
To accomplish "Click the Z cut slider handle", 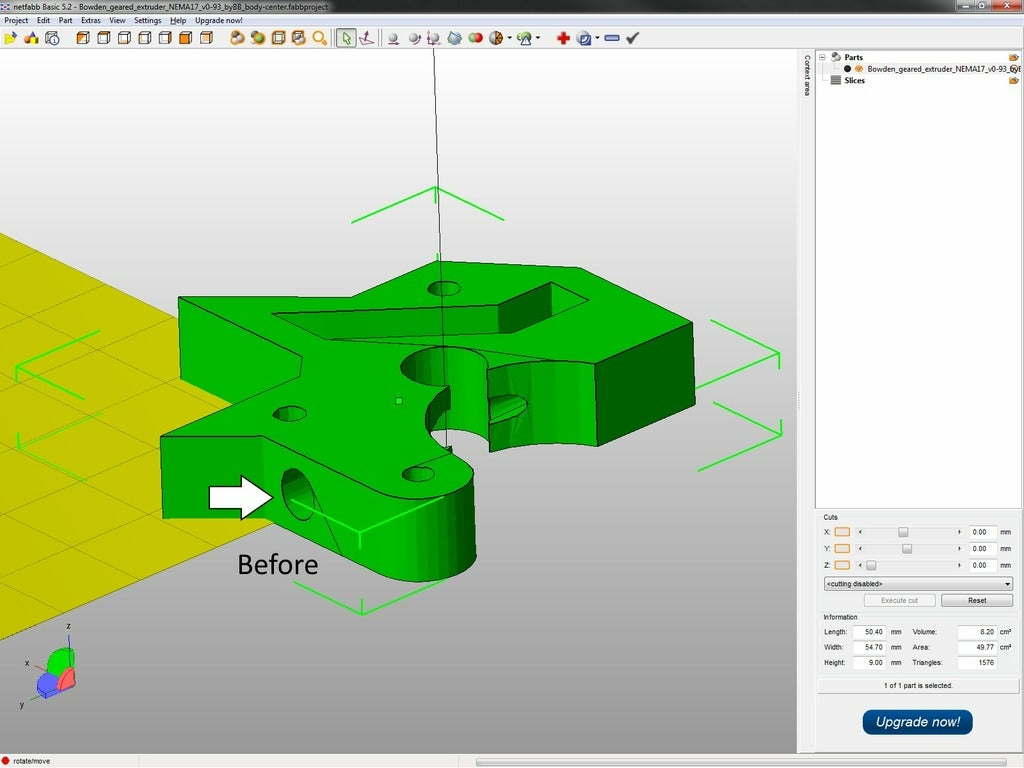I will coord(871,566).
